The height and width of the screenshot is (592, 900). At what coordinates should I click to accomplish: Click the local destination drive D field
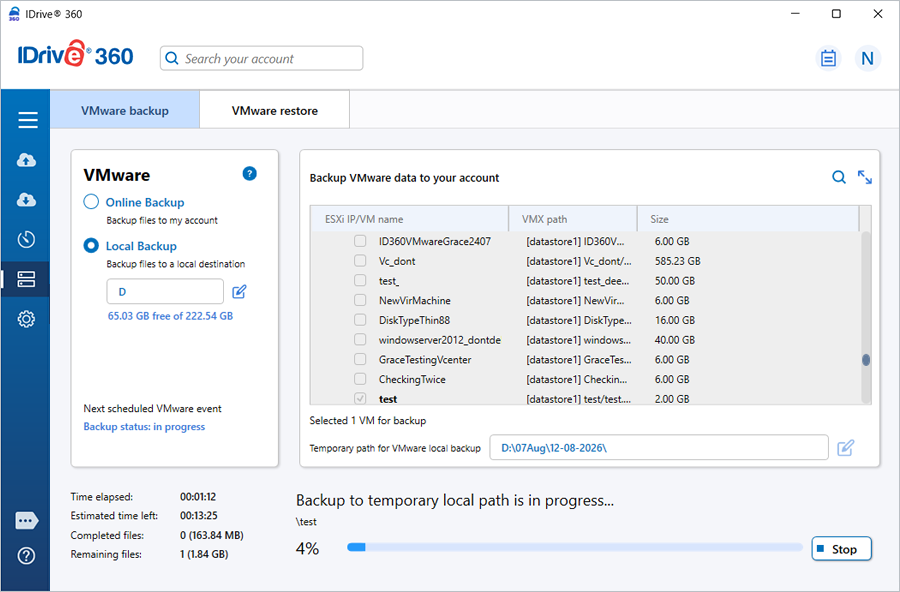(165, 291)
